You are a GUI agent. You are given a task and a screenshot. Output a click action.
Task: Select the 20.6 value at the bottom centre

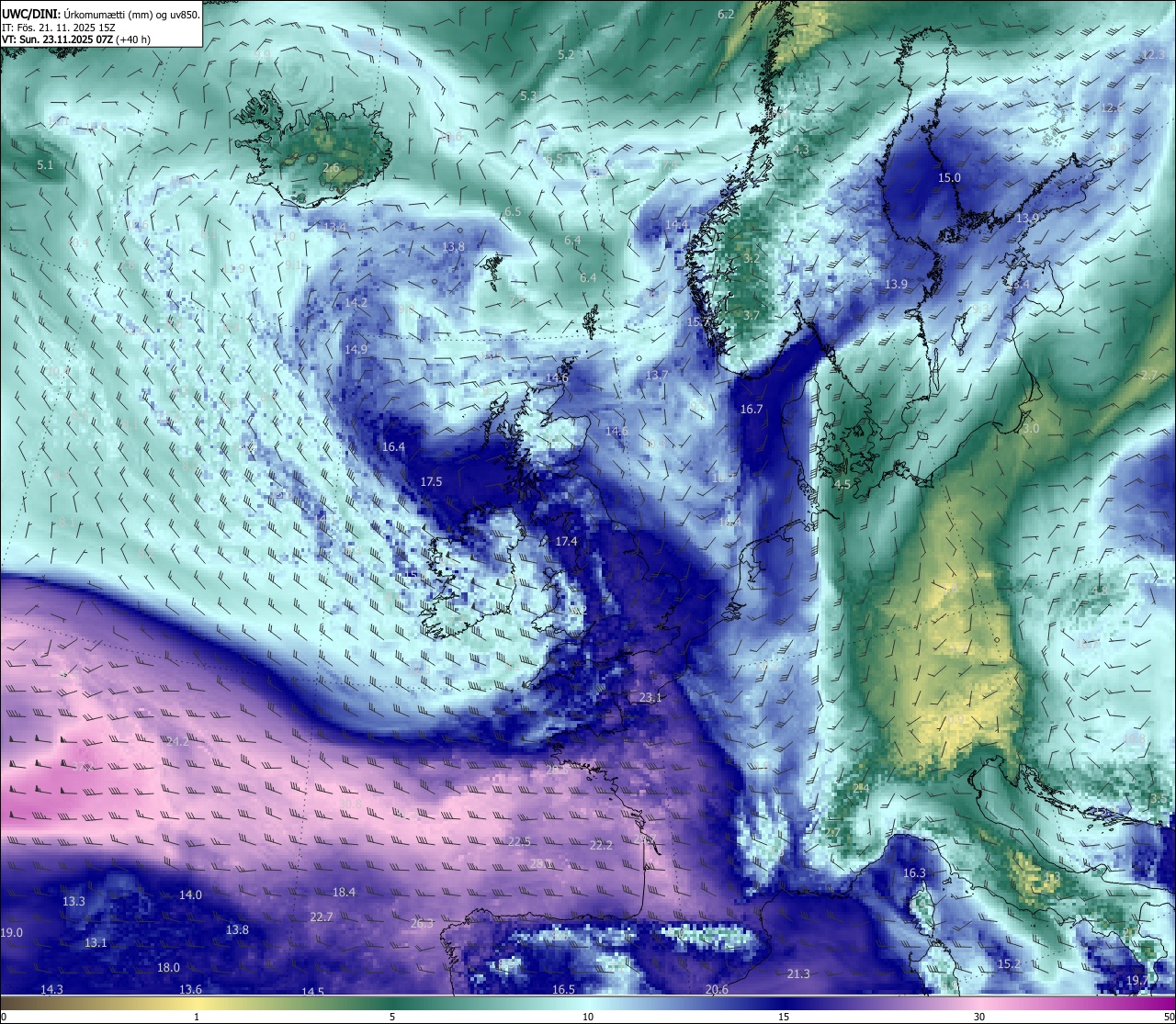(x=717, y=989)
